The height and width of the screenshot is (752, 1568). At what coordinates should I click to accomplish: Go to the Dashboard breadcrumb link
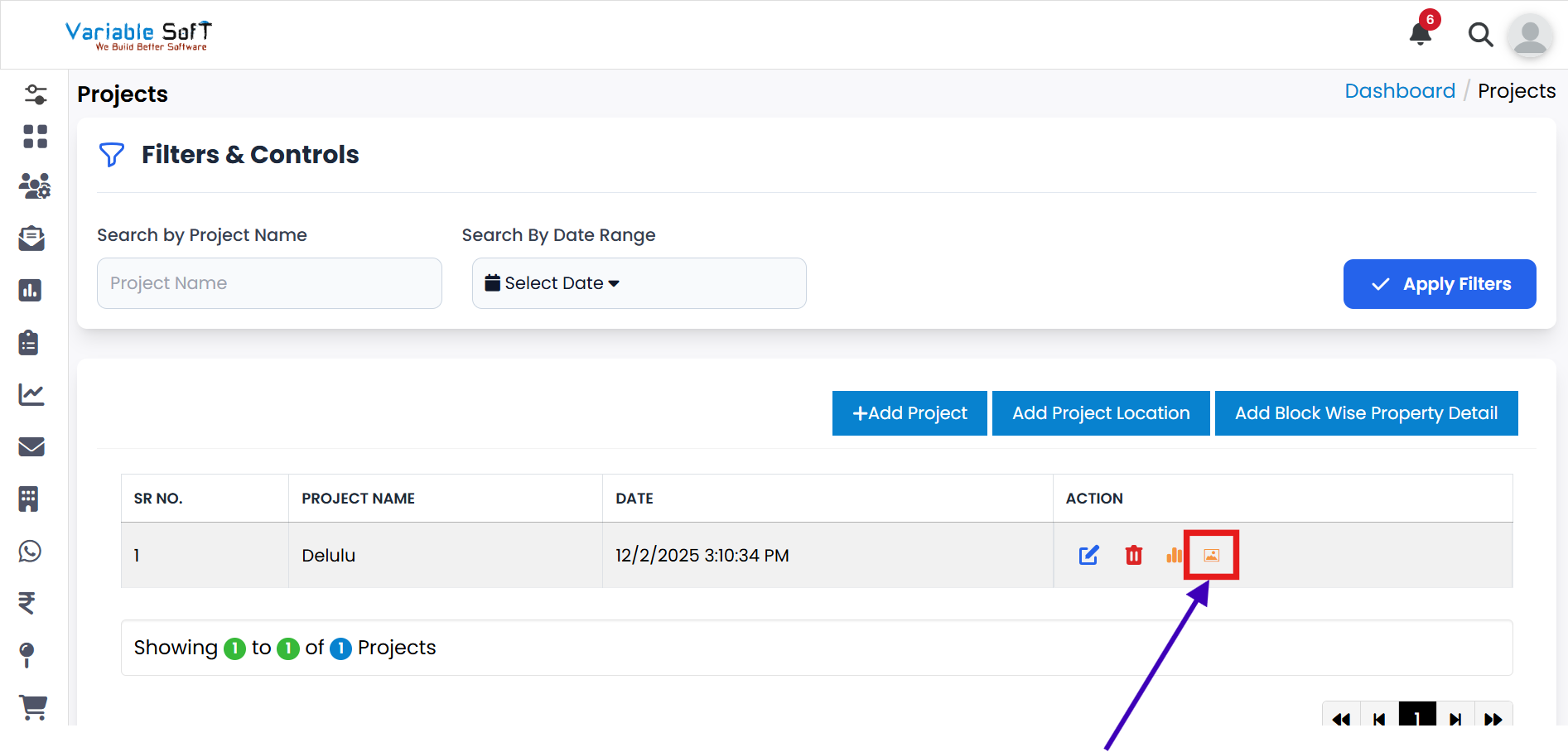tap(1399, 91)
